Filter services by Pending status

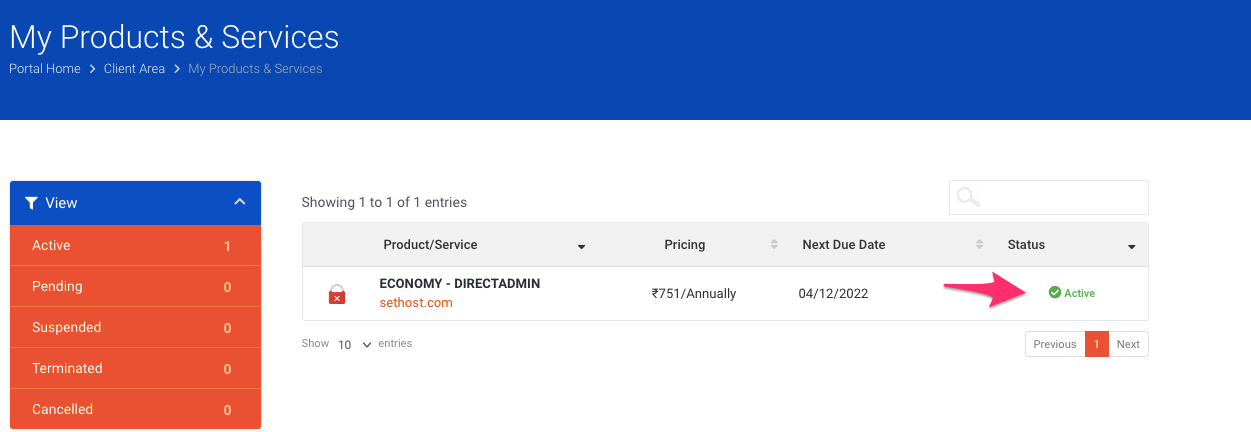[135, 286]
